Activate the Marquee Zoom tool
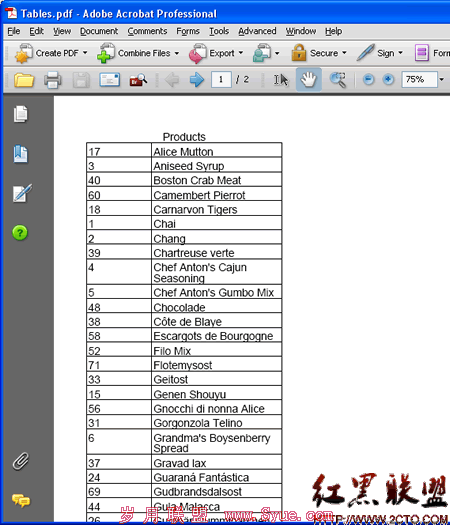450x525 pixels. (x=338, y=80)
